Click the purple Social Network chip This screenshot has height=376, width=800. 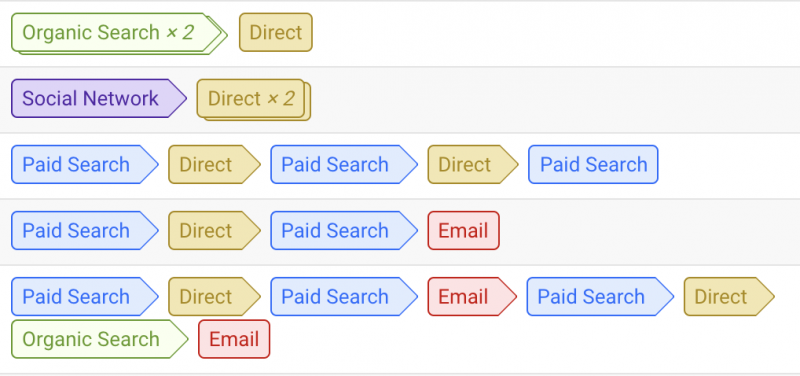point(99,98)
